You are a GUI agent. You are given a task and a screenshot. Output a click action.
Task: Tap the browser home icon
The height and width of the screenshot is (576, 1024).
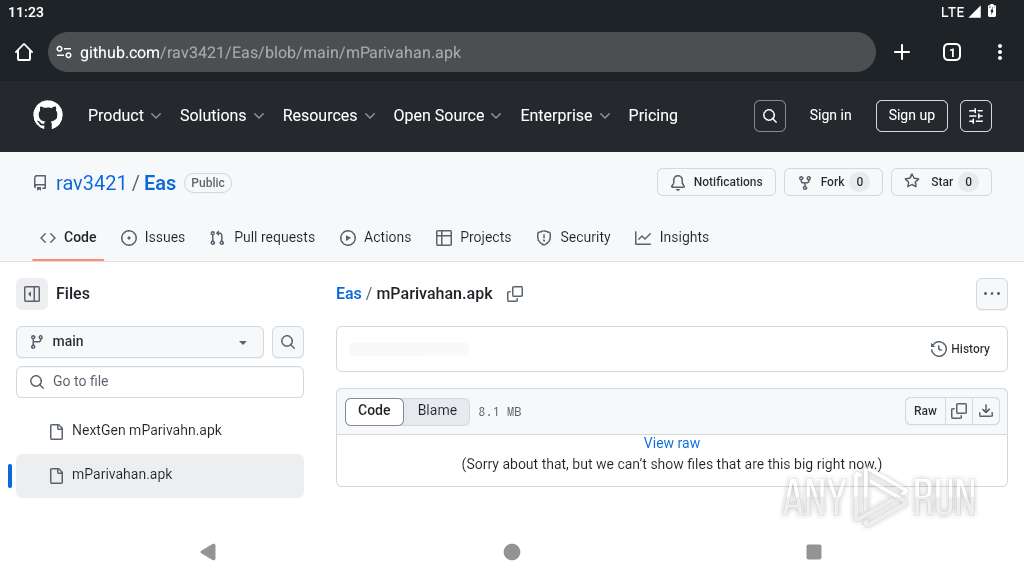(24, 52)
